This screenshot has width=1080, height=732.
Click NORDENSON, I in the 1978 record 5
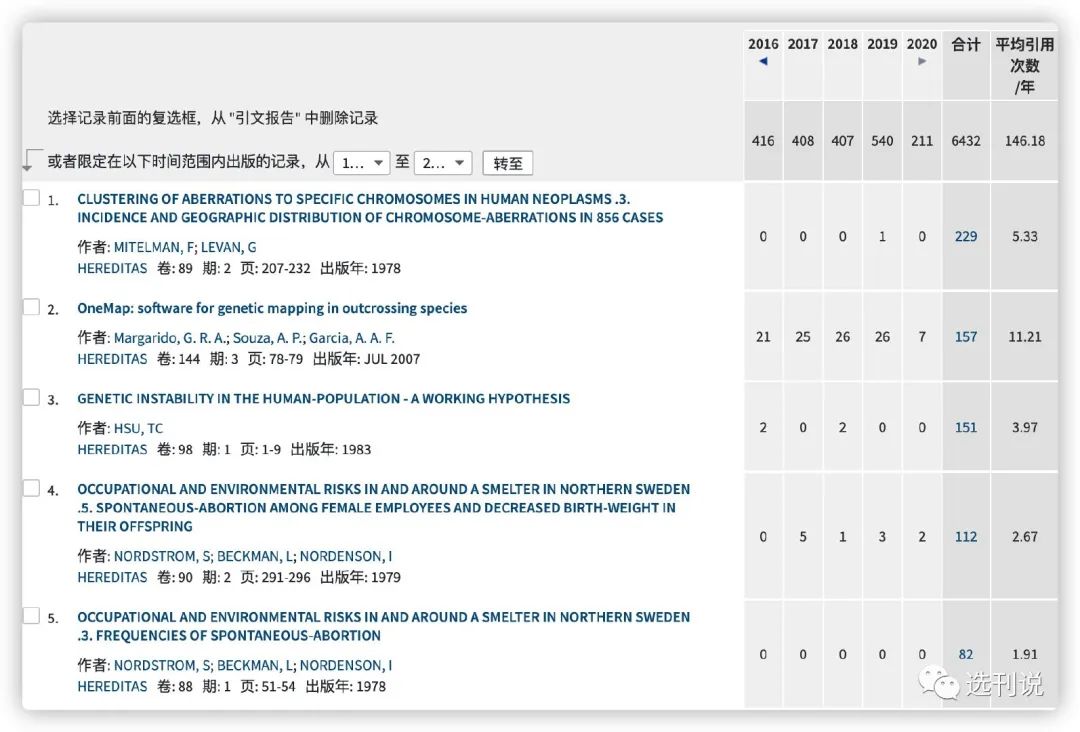(x=346, y=665)
